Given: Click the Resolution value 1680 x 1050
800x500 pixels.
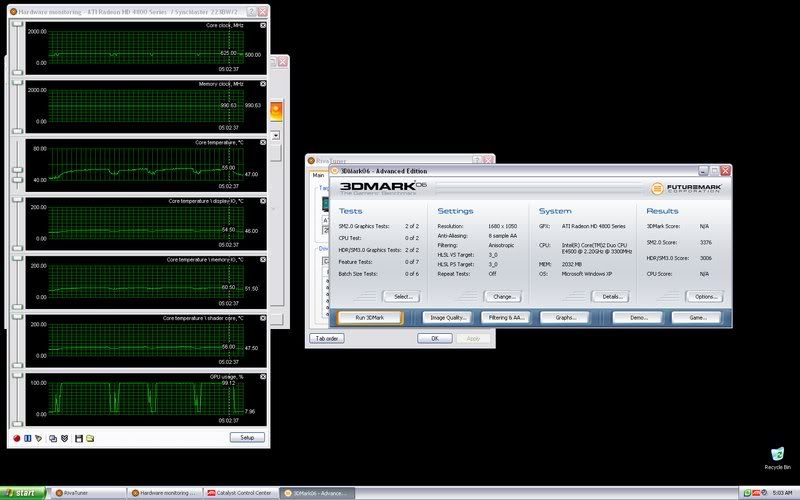Looking at the screenshot, I should point(502,226).
